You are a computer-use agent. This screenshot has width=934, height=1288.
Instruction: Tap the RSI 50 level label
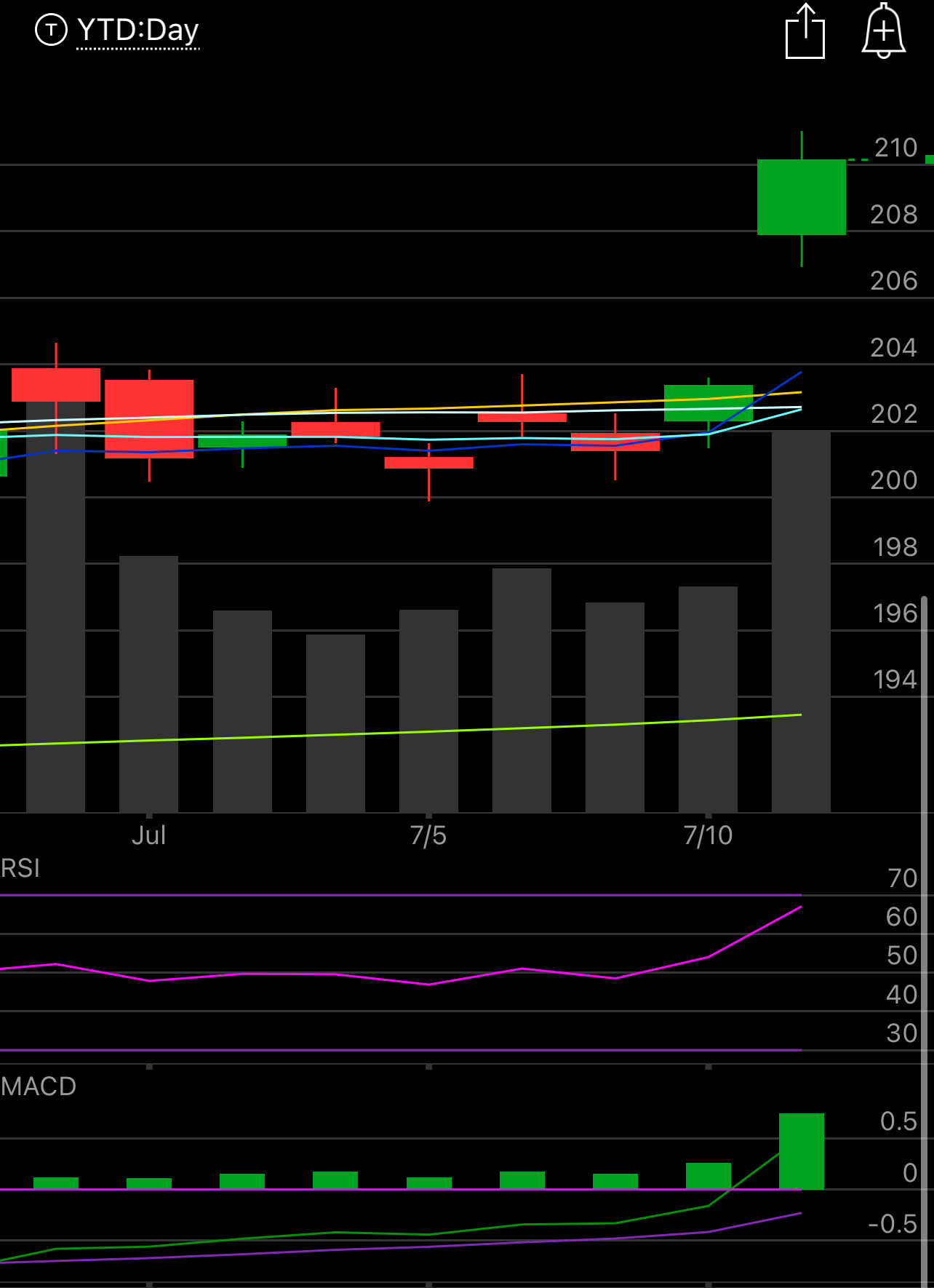click(x=902, y=955)
